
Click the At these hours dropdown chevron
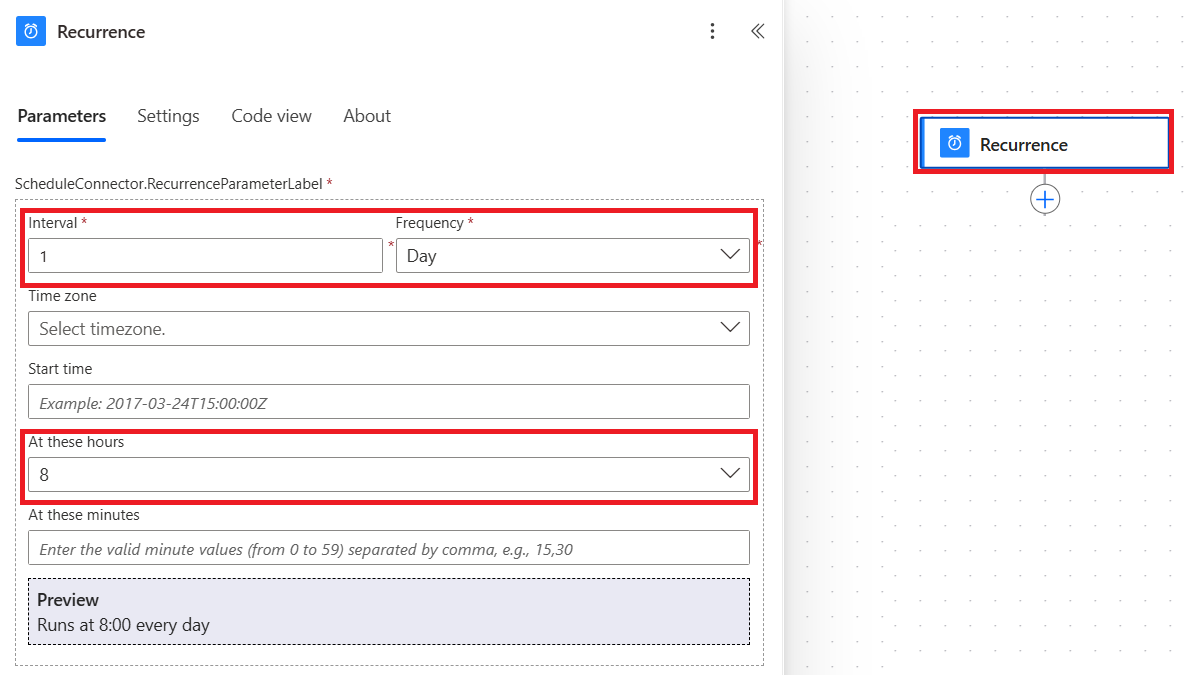[731, 474]
